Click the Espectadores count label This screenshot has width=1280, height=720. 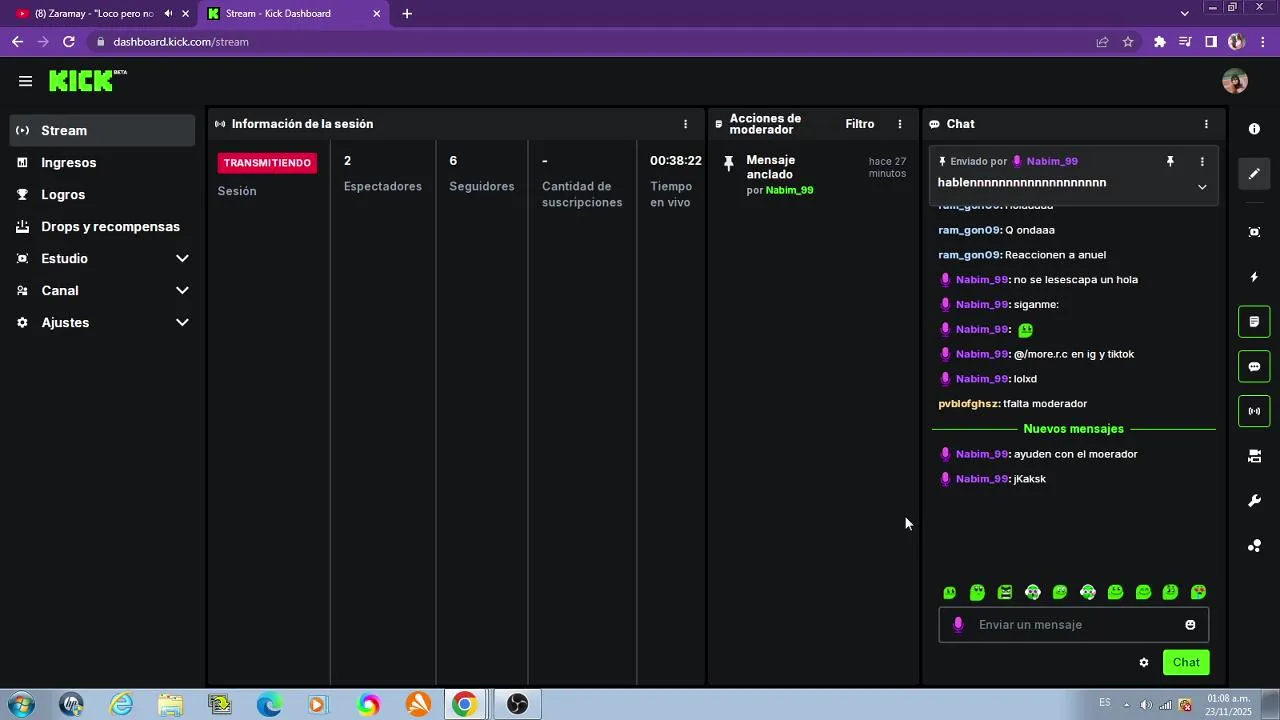(x=383, y=187)
